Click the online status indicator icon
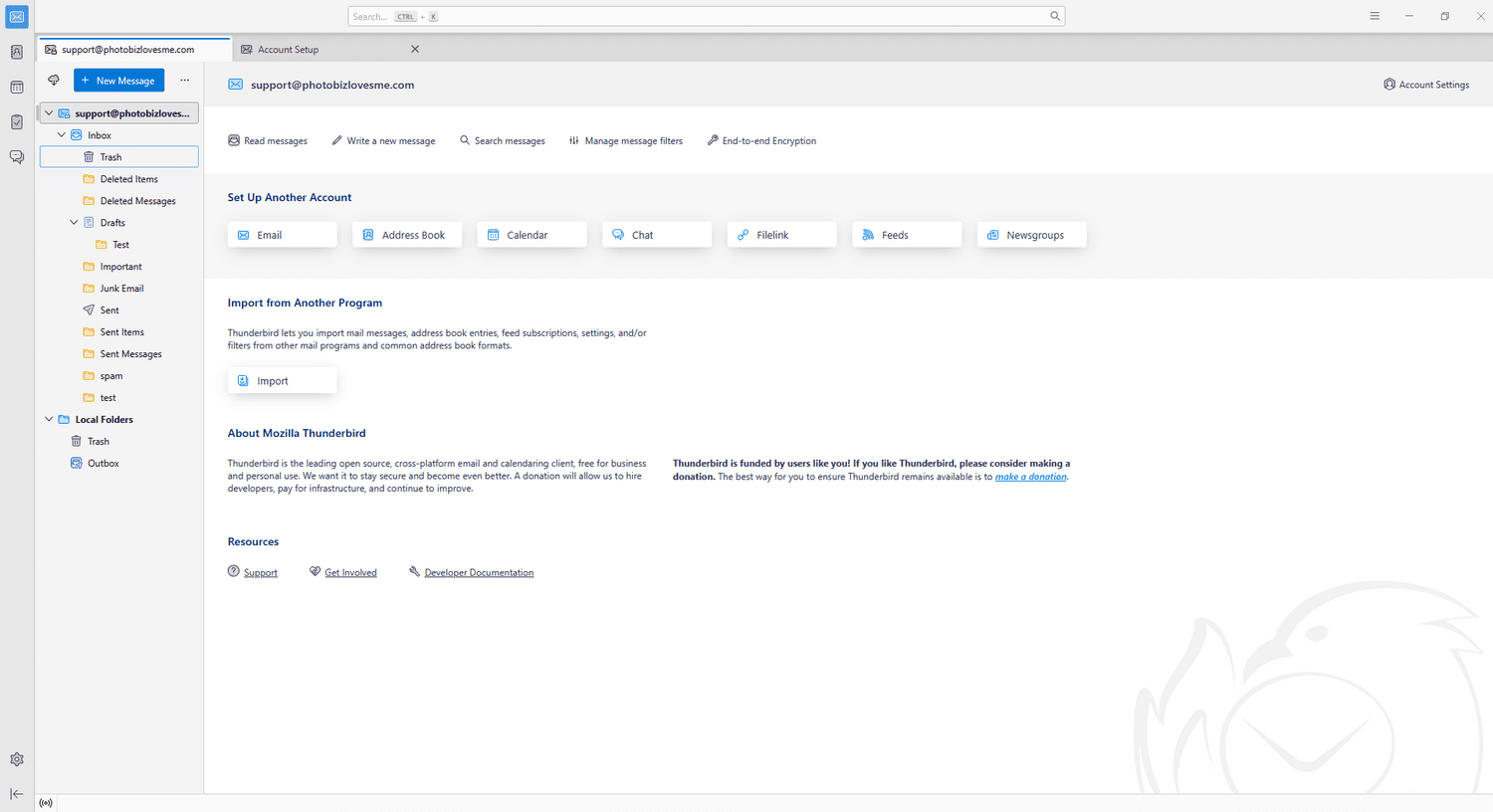This screenshot has width=1493, height=812. (x=46, y=803)
